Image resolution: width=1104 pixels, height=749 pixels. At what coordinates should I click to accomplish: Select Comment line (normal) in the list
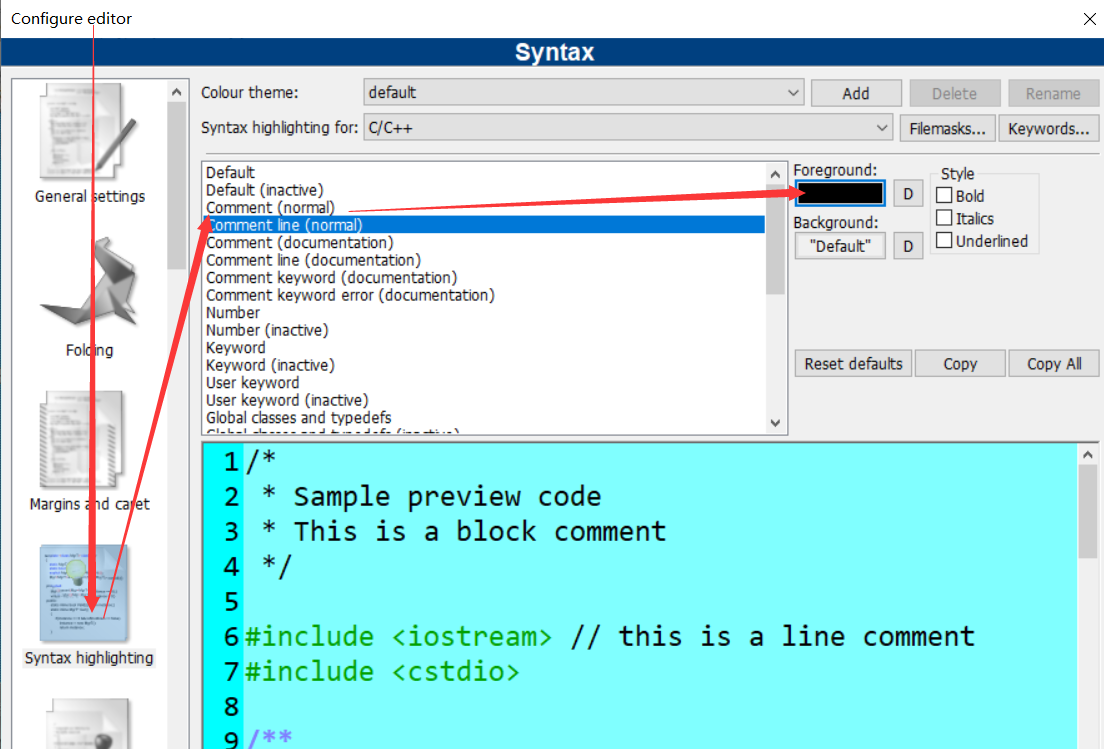(484, 225)
